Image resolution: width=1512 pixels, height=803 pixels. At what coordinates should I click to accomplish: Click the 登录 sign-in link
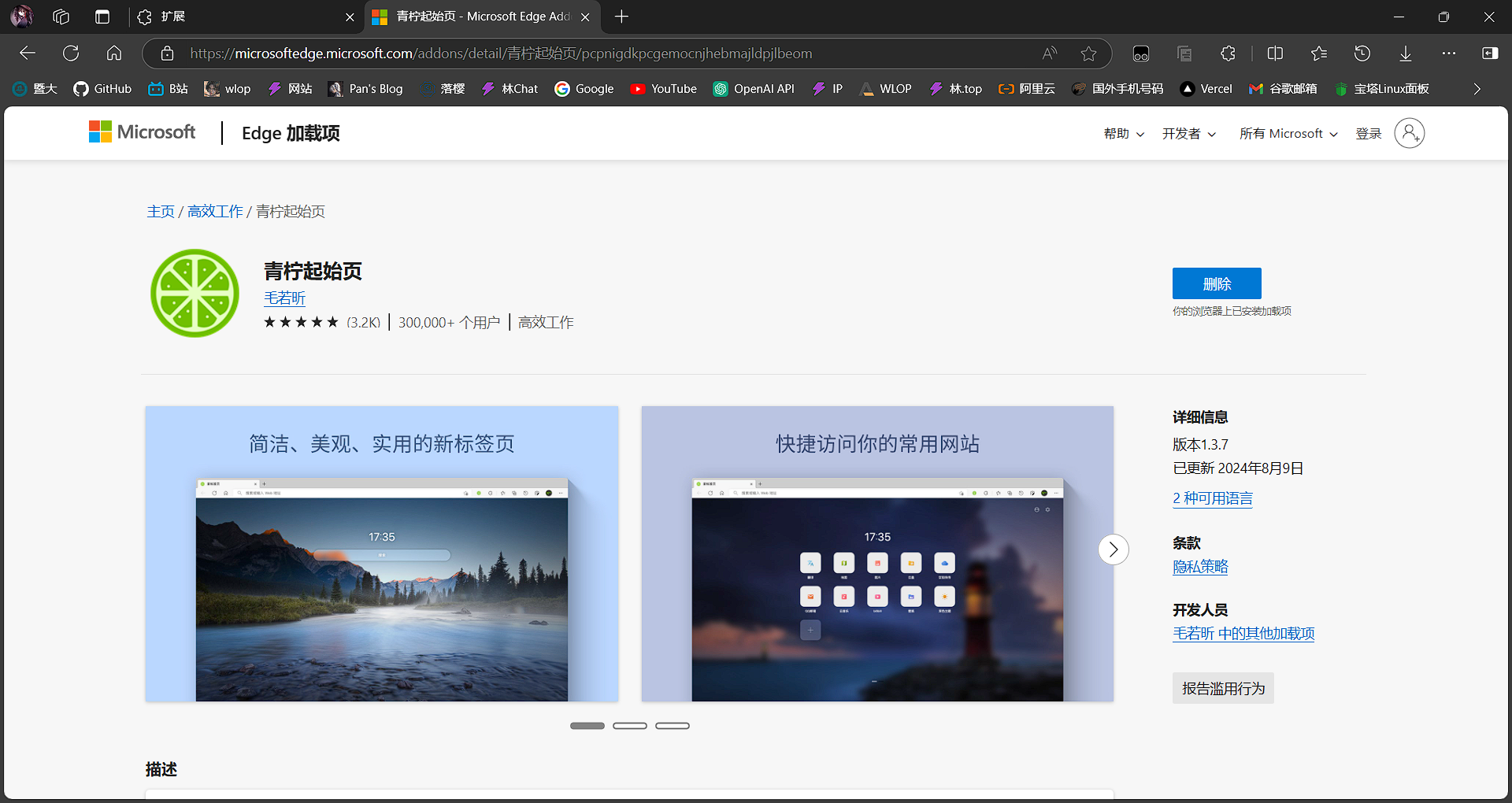tap(1369, 134)
